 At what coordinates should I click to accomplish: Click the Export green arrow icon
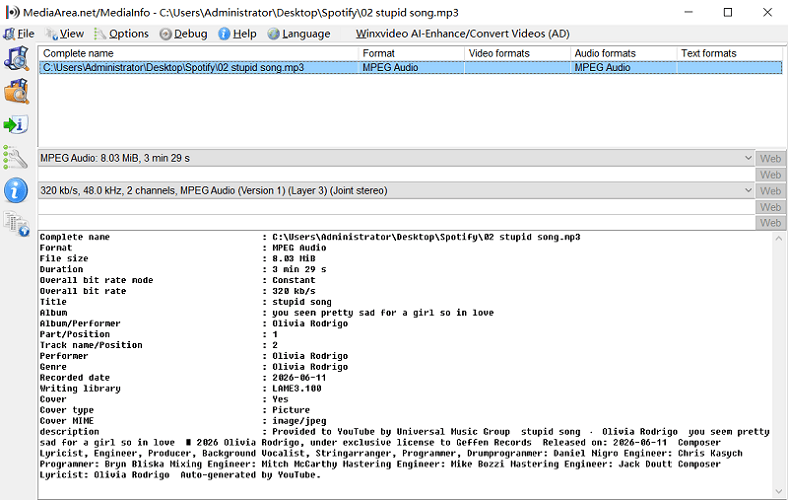[16, 125]
